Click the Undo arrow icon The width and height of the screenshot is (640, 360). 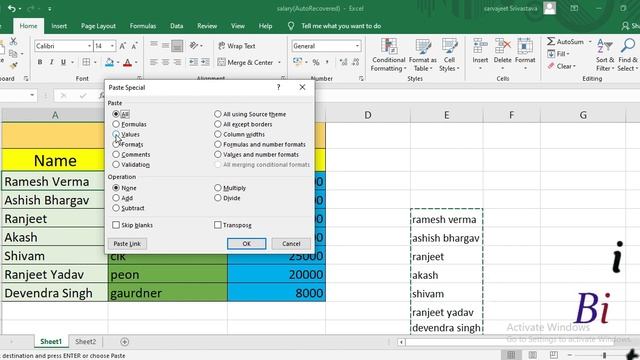click(x=11, y=8)
